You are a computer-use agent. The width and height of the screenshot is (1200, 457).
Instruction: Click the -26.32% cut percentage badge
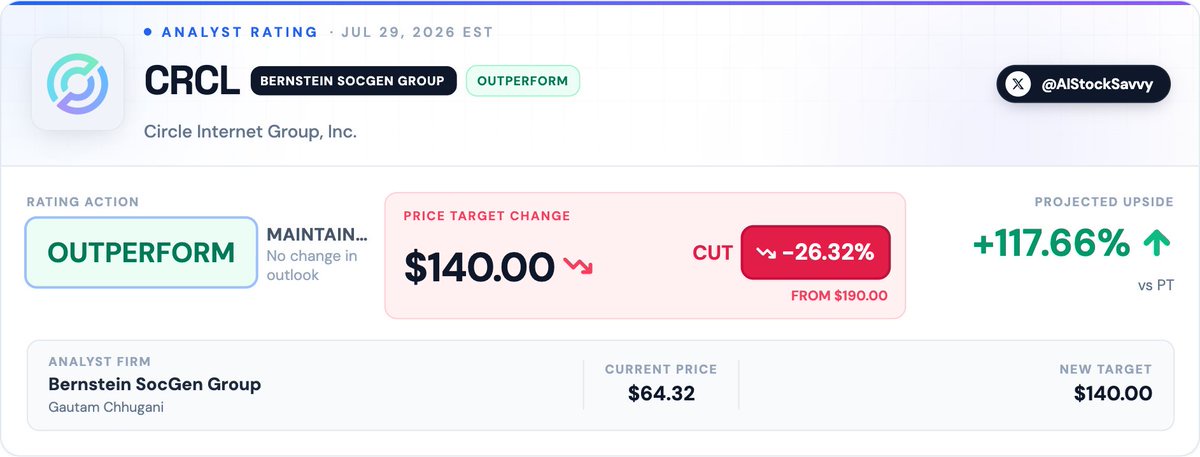coord(815,253)
